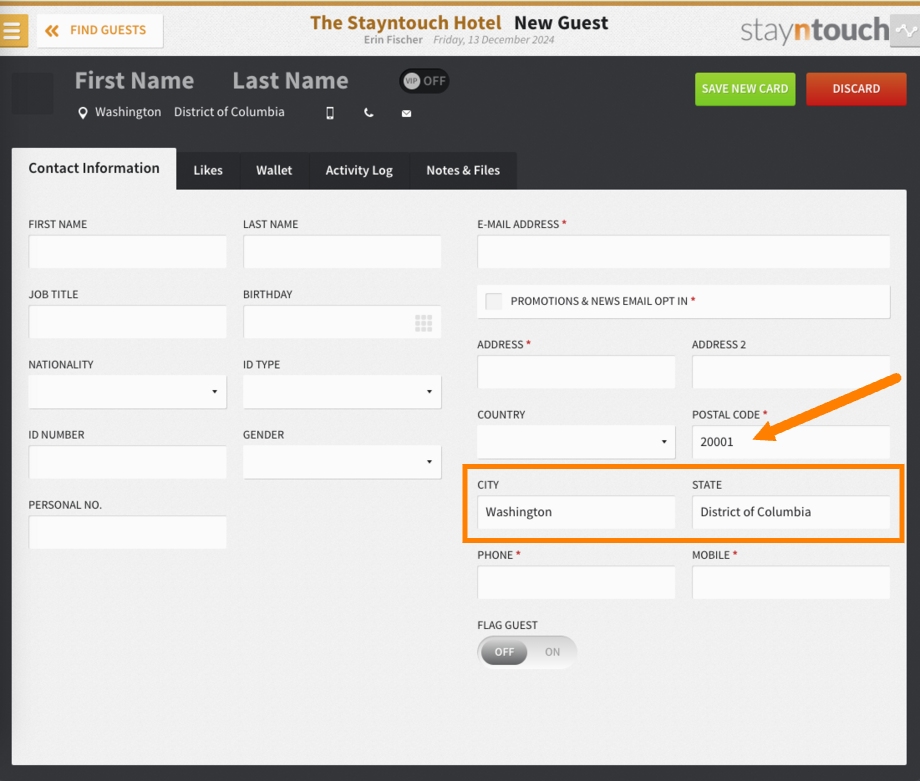Click the guest avatar placeholder
The width and height of the screenshot is (920, 781).
32,93
